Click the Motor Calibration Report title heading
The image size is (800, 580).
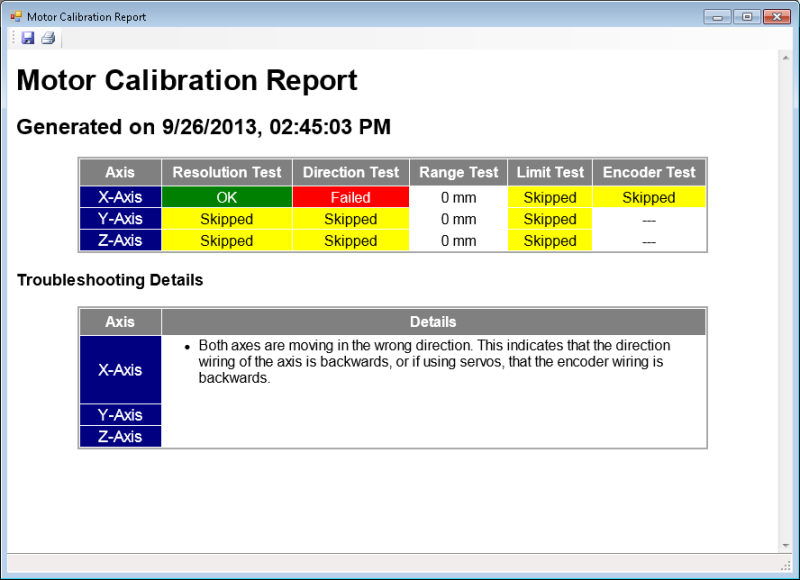point(185,80)
